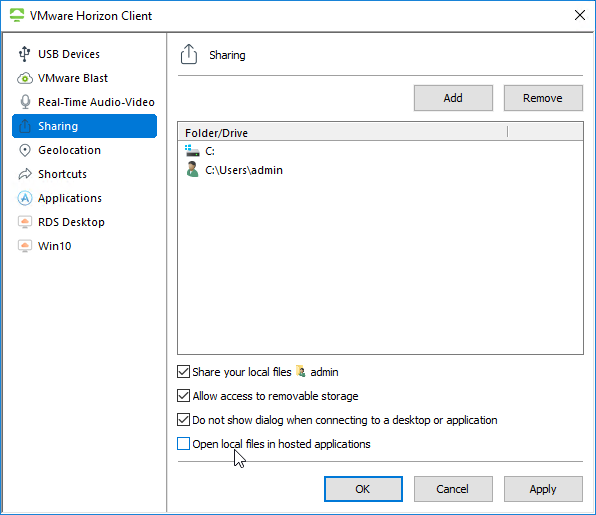Click the Real-Time Audio-Video microphone icon
Image resolution: width=596 pixels, height=515 pixels.
(25, 102)
